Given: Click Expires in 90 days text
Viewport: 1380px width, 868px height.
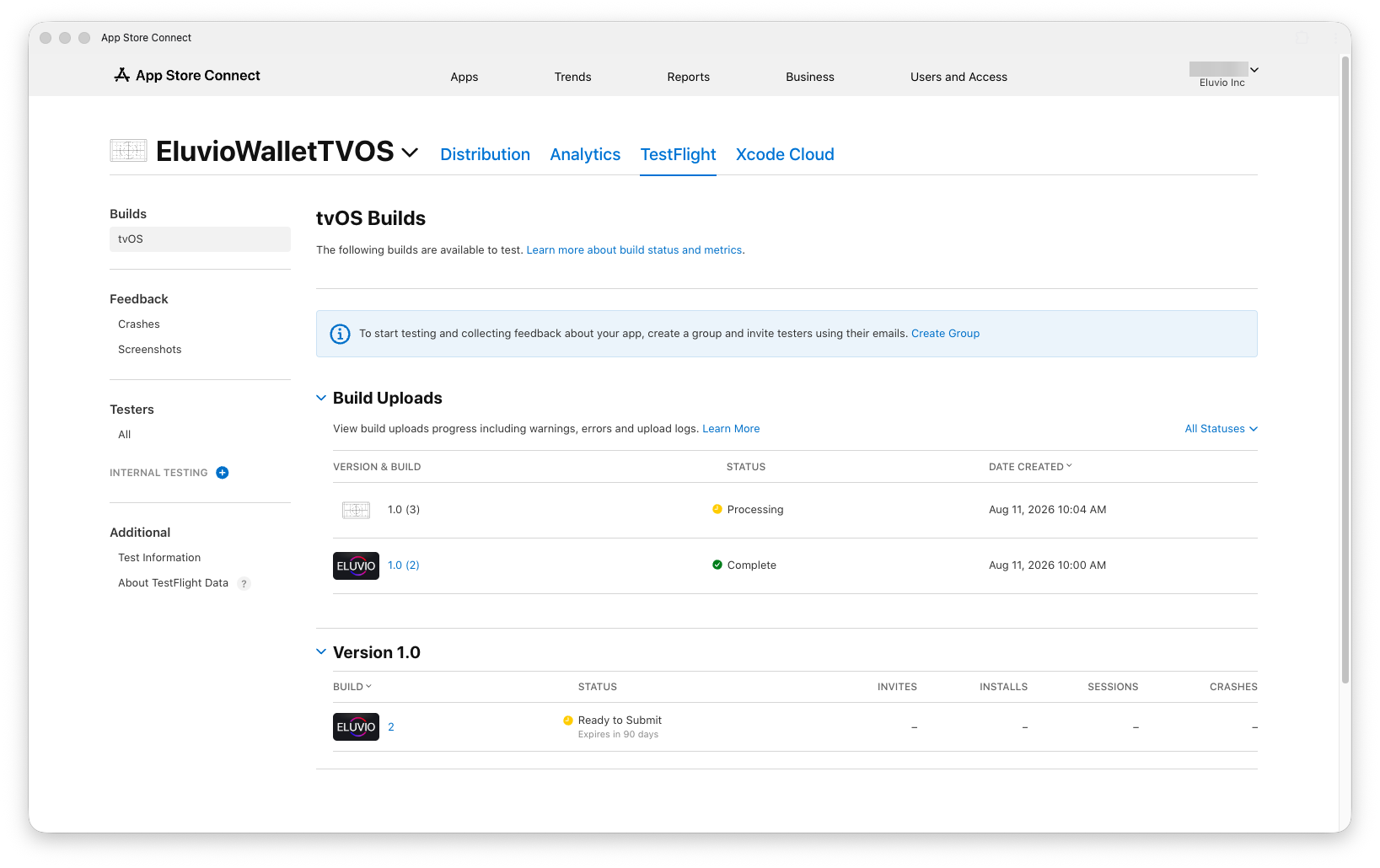Looking at the screenshot, I should 618,735.
